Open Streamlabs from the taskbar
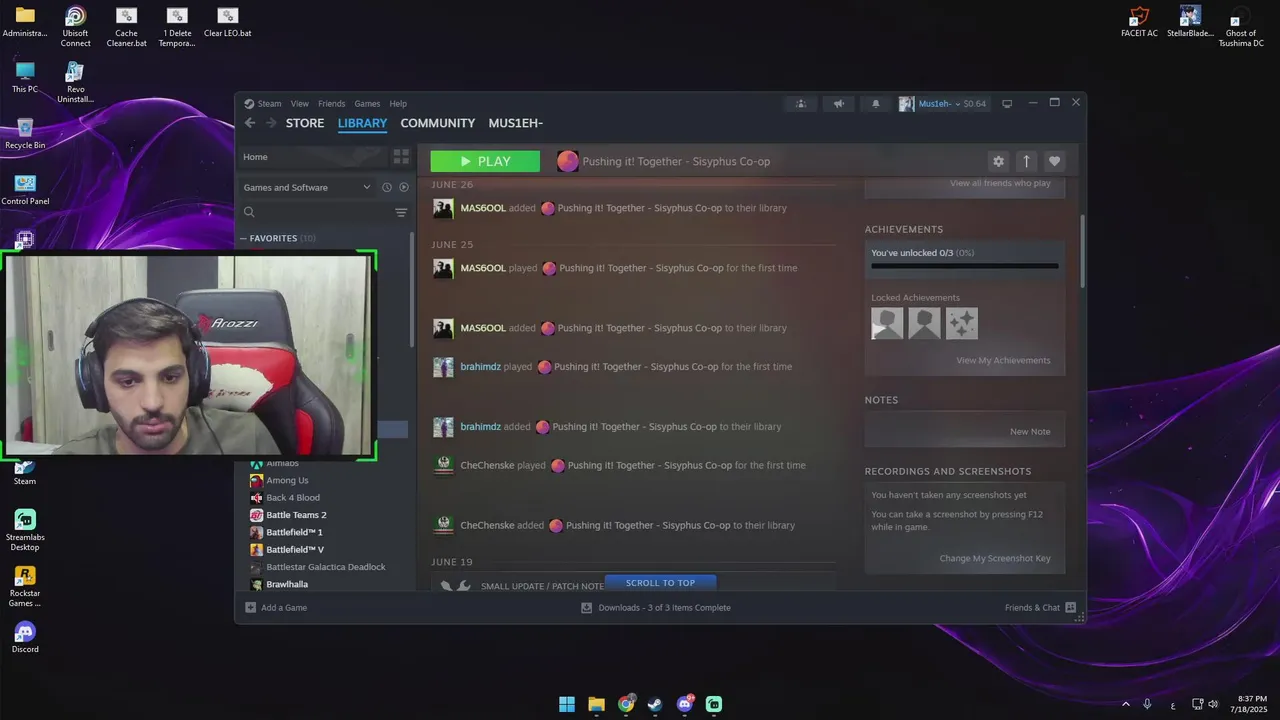The image size is (1280, 720). 714,704
